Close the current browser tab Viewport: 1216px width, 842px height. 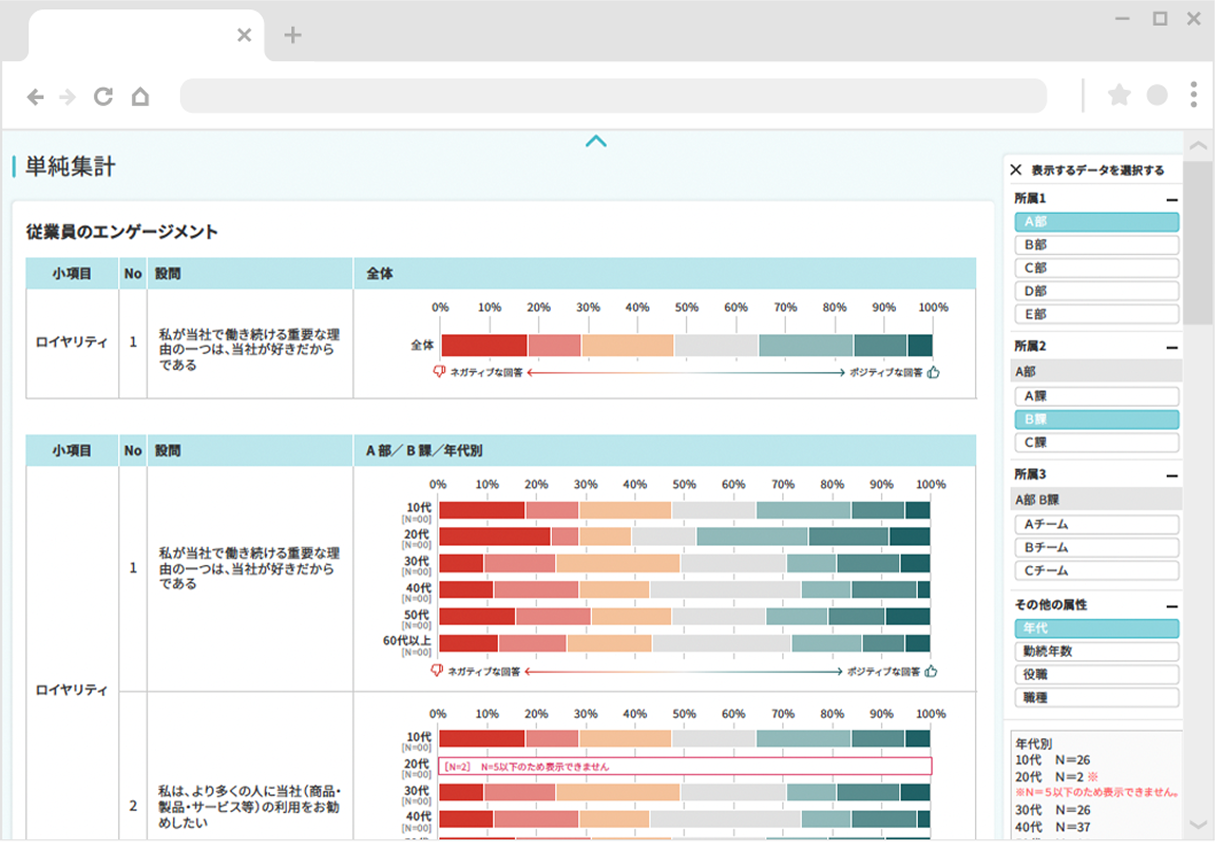[244, 35]
